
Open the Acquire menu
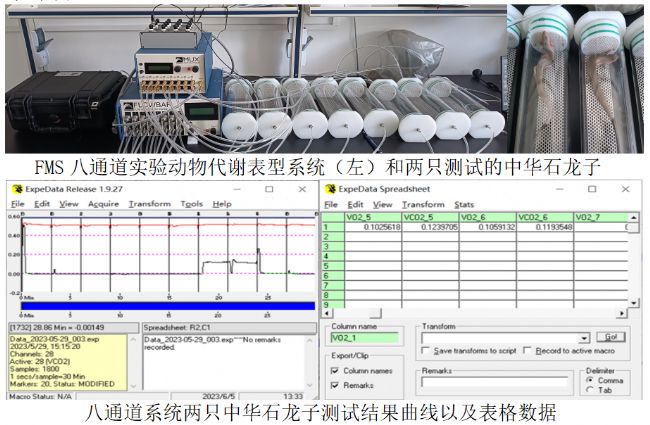click(103, 204)
